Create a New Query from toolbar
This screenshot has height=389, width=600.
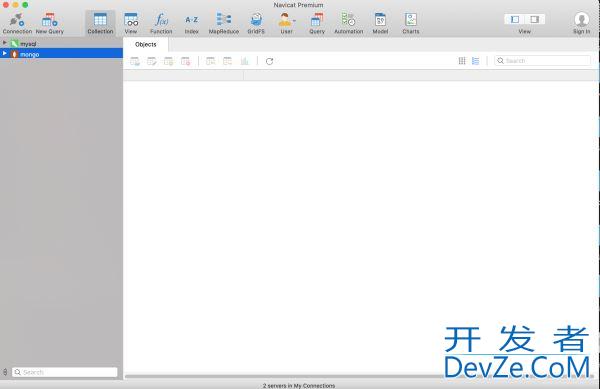[49, 23]
